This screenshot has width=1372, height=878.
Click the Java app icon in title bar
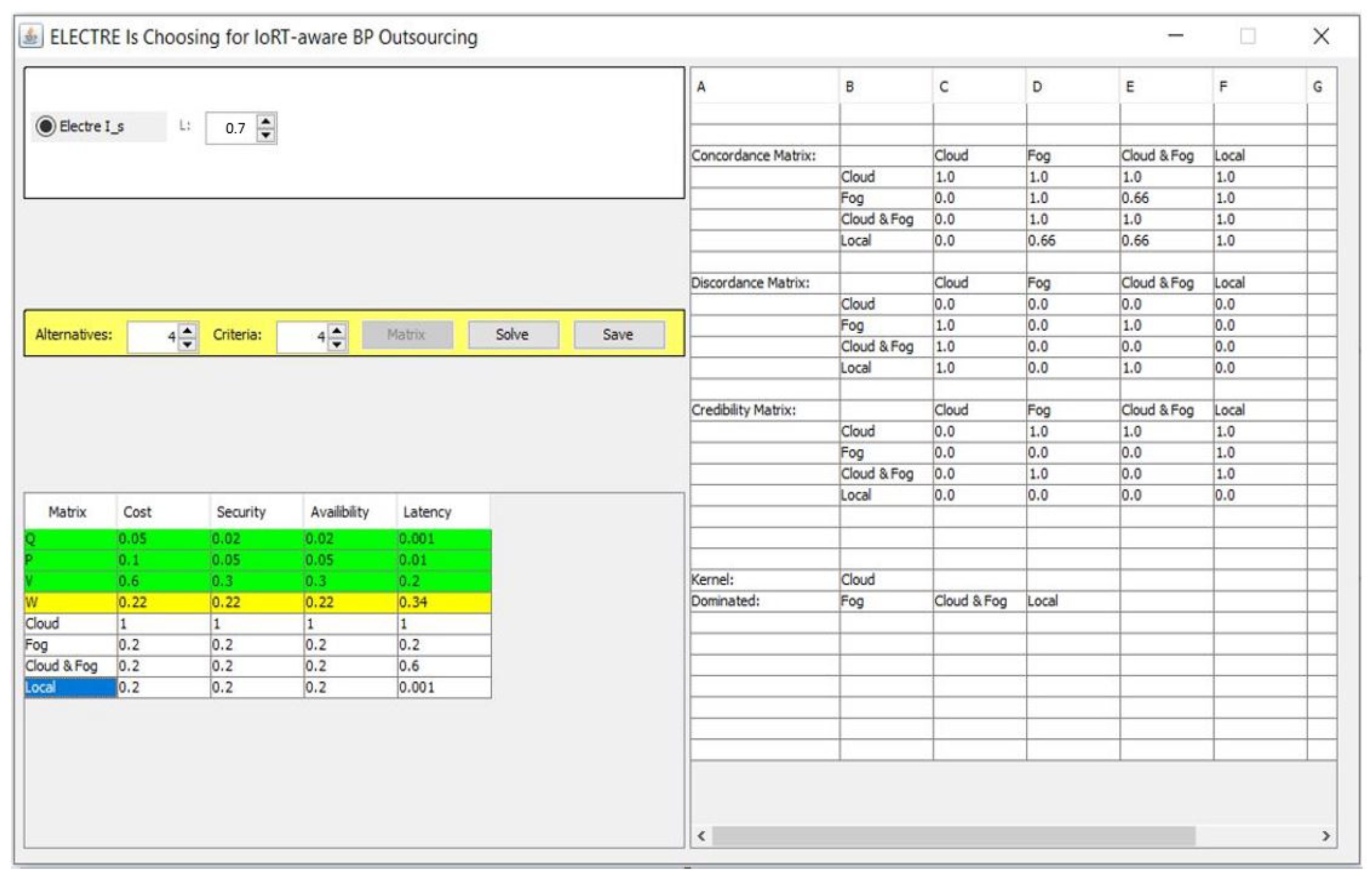[31, 36]
